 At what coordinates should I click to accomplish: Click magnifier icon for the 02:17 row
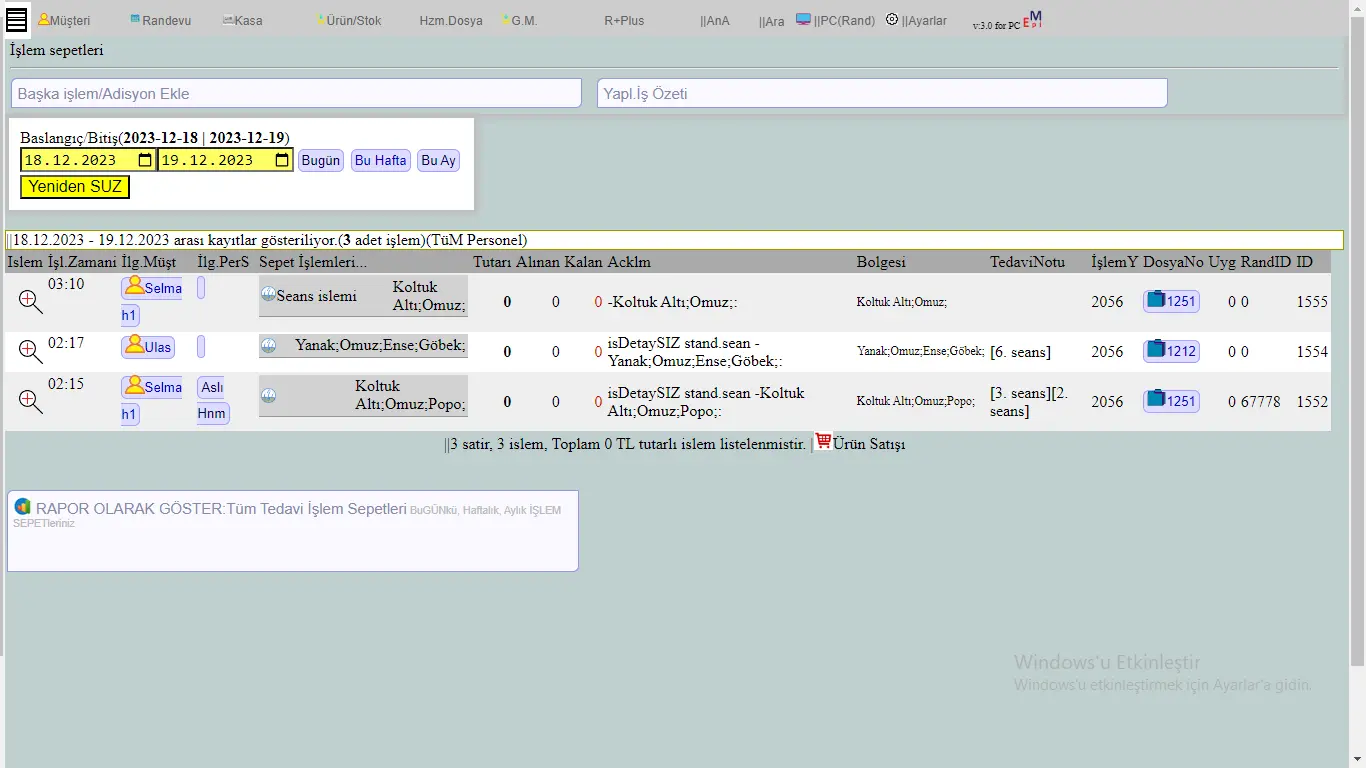coord(31,351)
